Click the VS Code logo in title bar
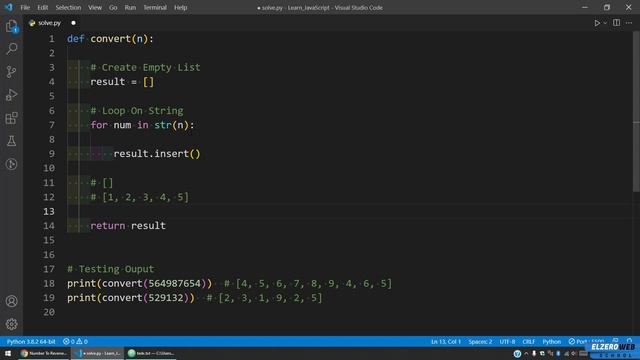The image size is (640, 360). [x=9, y=7]
